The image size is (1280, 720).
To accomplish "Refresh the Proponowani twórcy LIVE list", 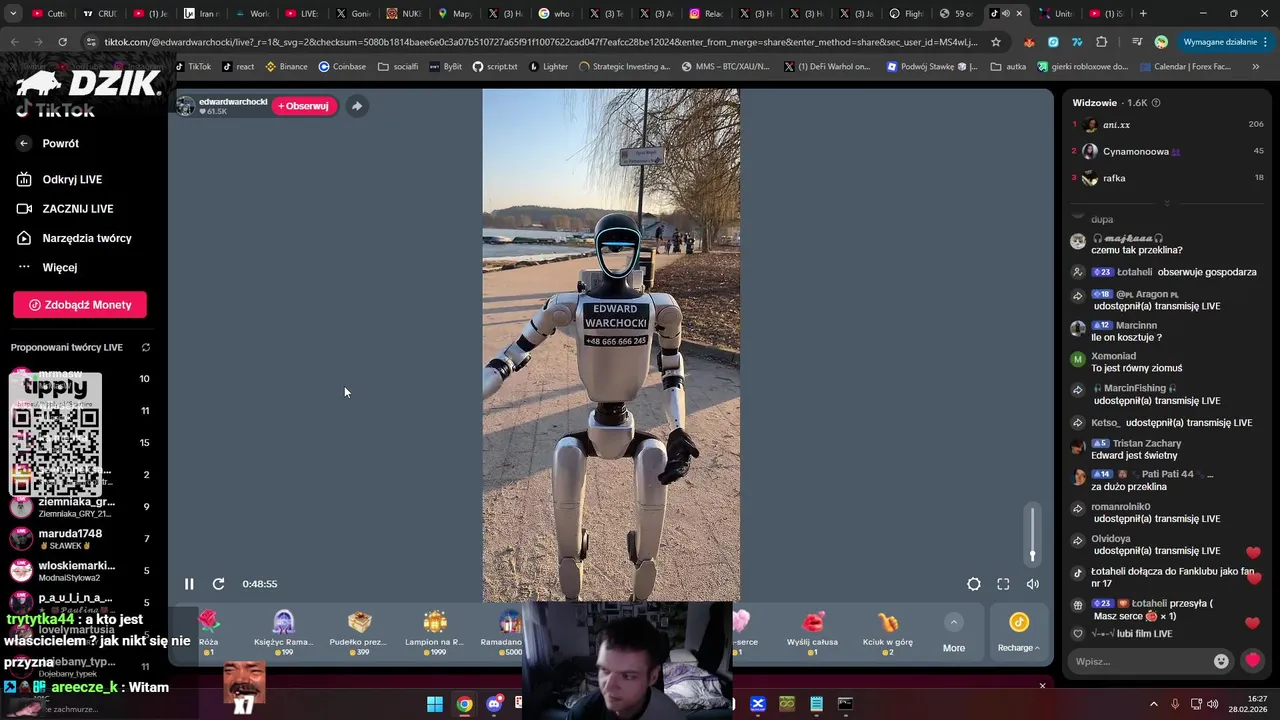I will (146, 347).
